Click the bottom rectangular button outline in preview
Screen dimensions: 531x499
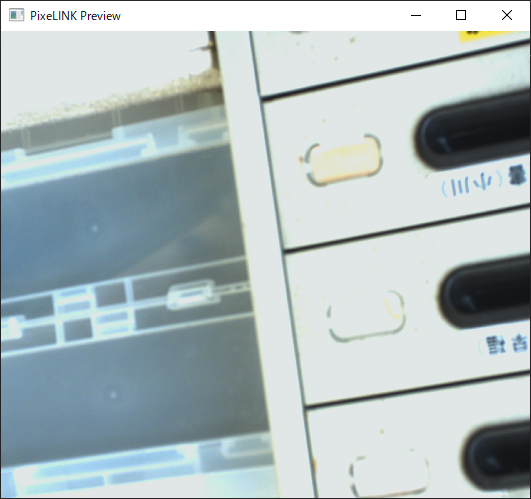tap(389, 475)
